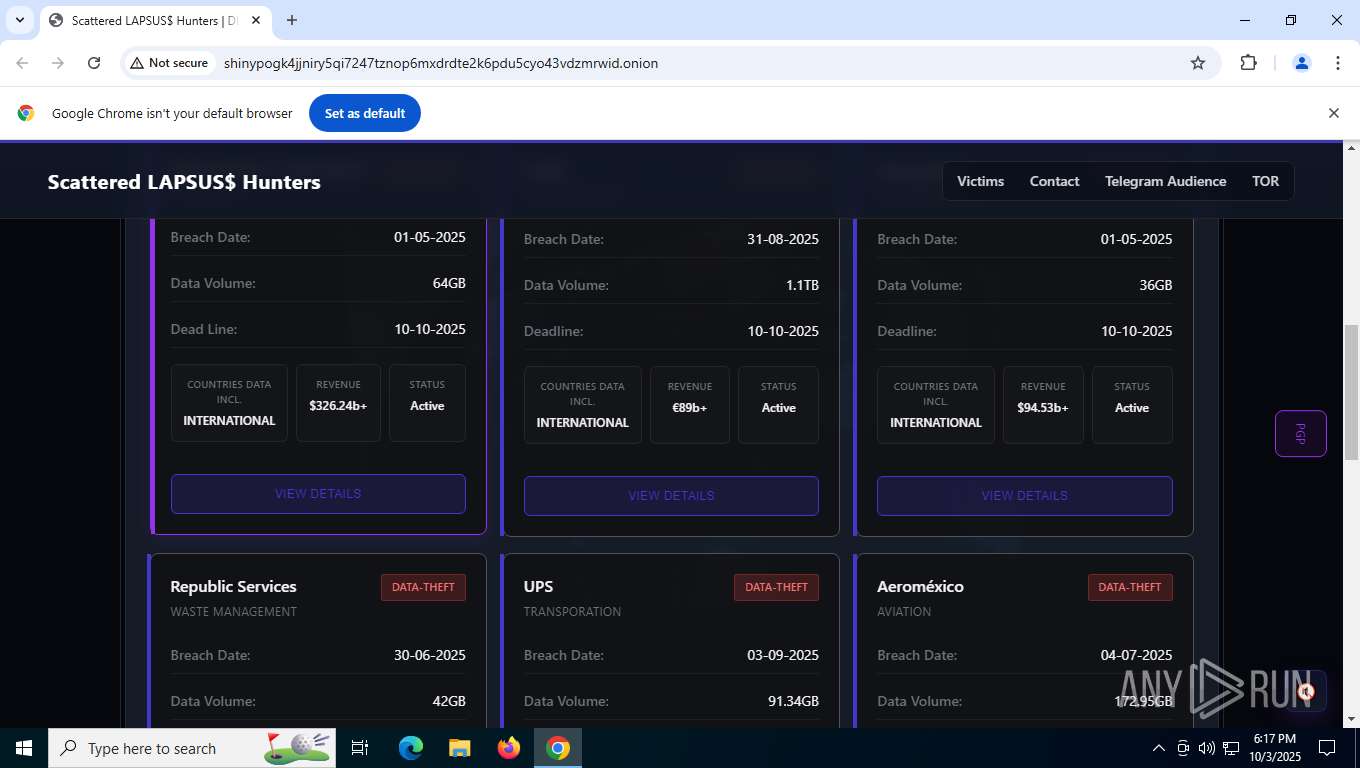Click the 31-08-2025 breach date
Image resolution: width=1360 pixels, height=768 pixels.
pos(783,239)
